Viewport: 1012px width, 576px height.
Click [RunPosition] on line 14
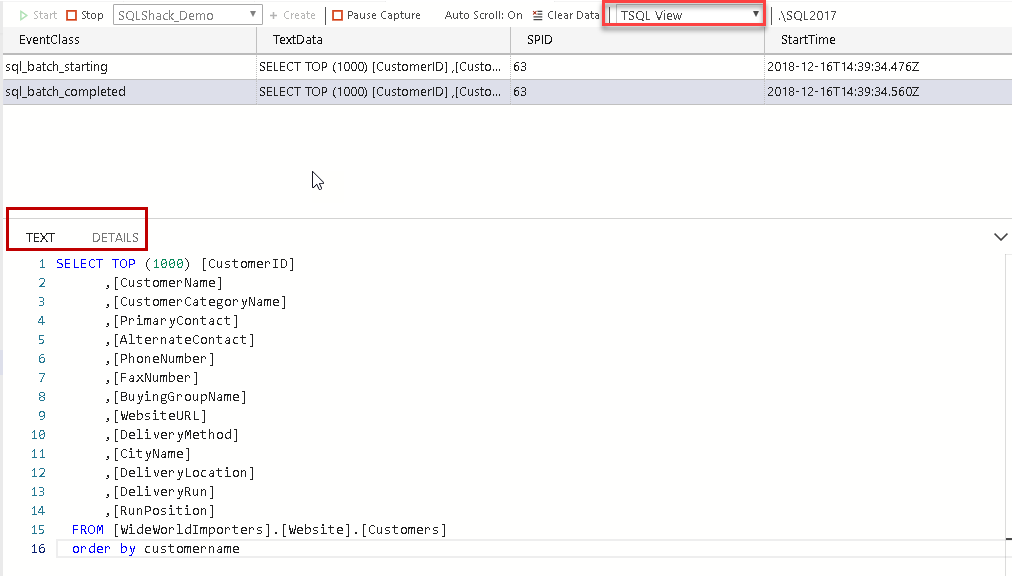(164, 511)
